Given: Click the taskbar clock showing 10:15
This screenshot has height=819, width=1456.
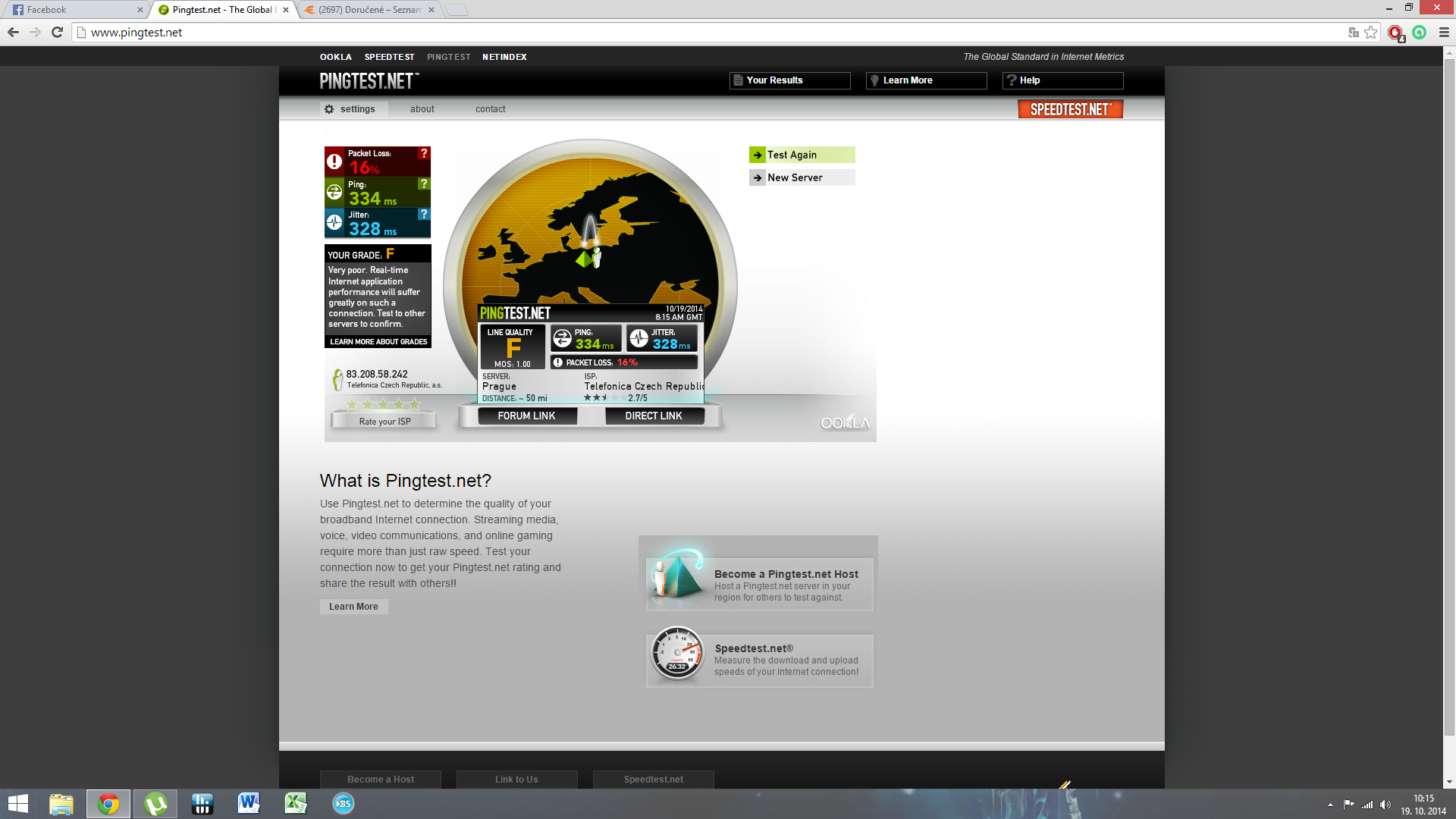Looking at the screenshot, I should (x=1423, y=805).
